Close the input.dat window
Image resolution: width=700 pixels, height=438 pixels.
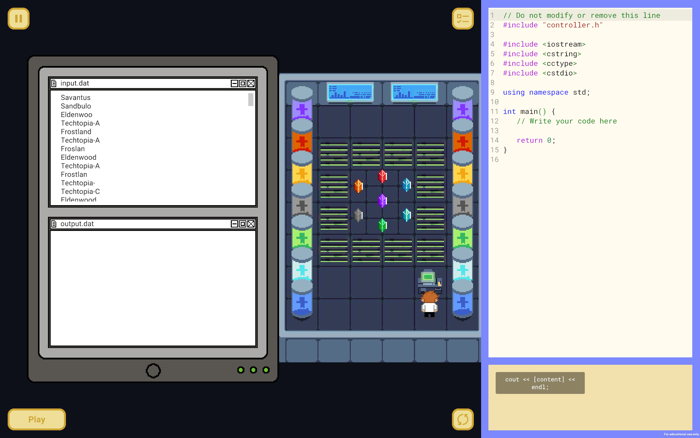(251, 83)
